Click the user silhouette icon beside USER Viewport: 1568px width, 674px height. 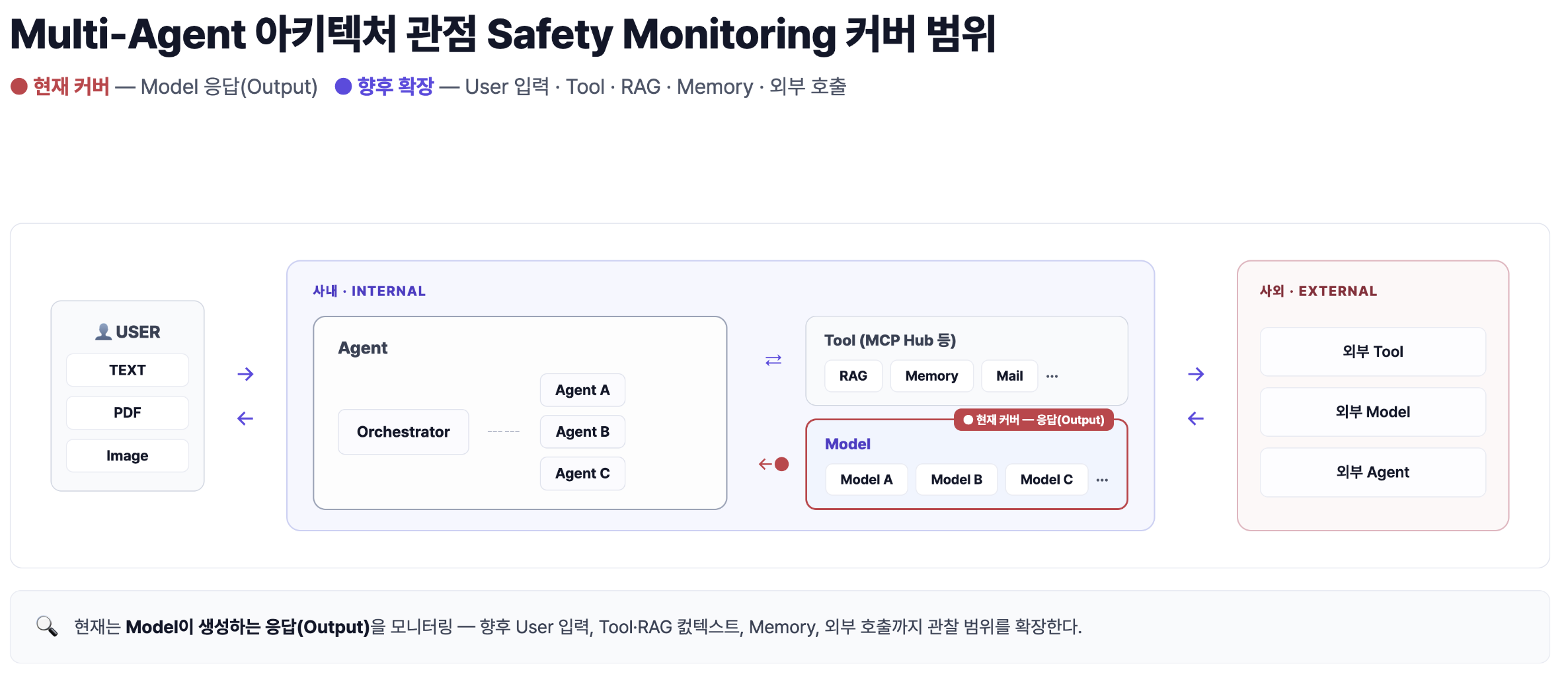pyautogui.click(x=103, y=332)
